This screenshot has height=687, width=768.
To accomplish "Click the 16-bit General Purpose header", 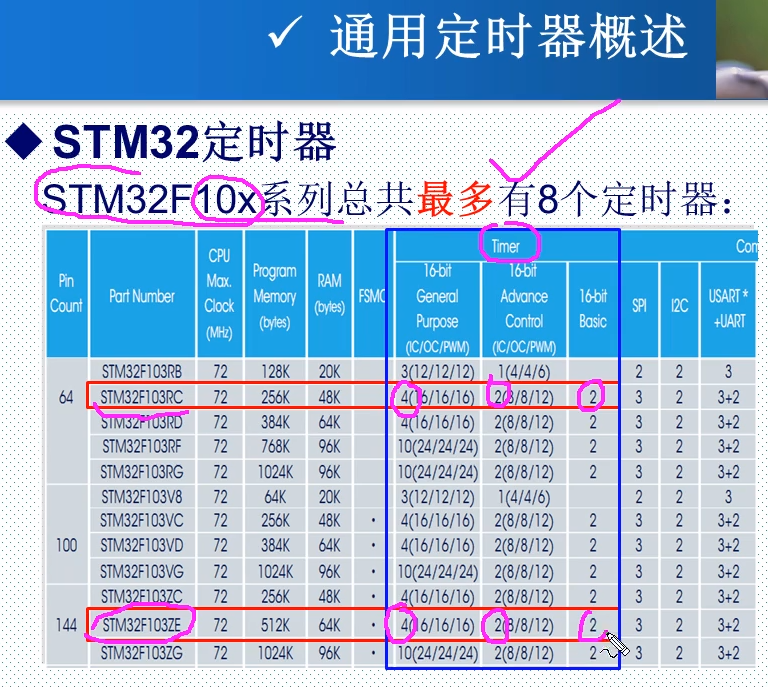I will pos(437,308).
